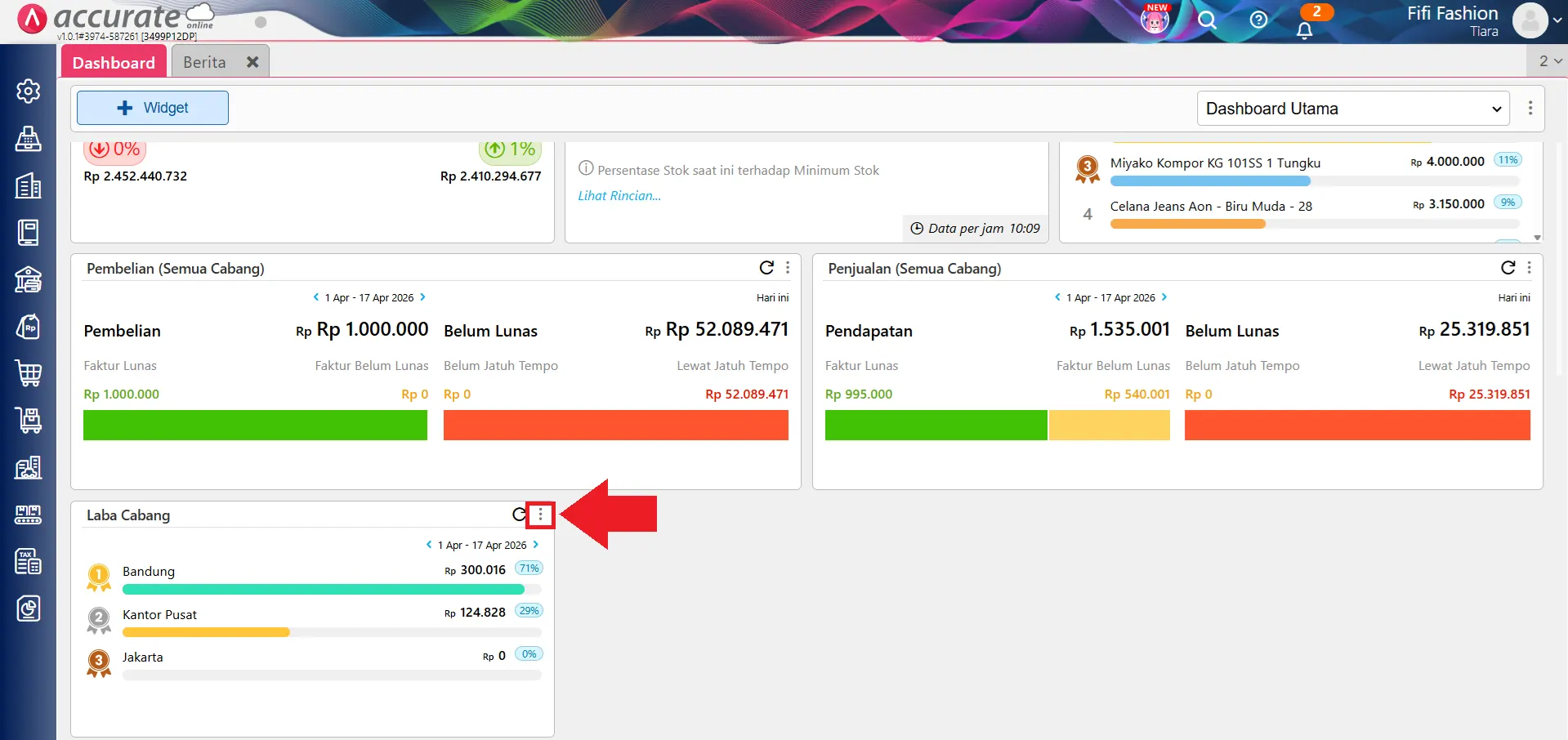Expand the Fifi Fashion account menu arrow

(1557, 21)
